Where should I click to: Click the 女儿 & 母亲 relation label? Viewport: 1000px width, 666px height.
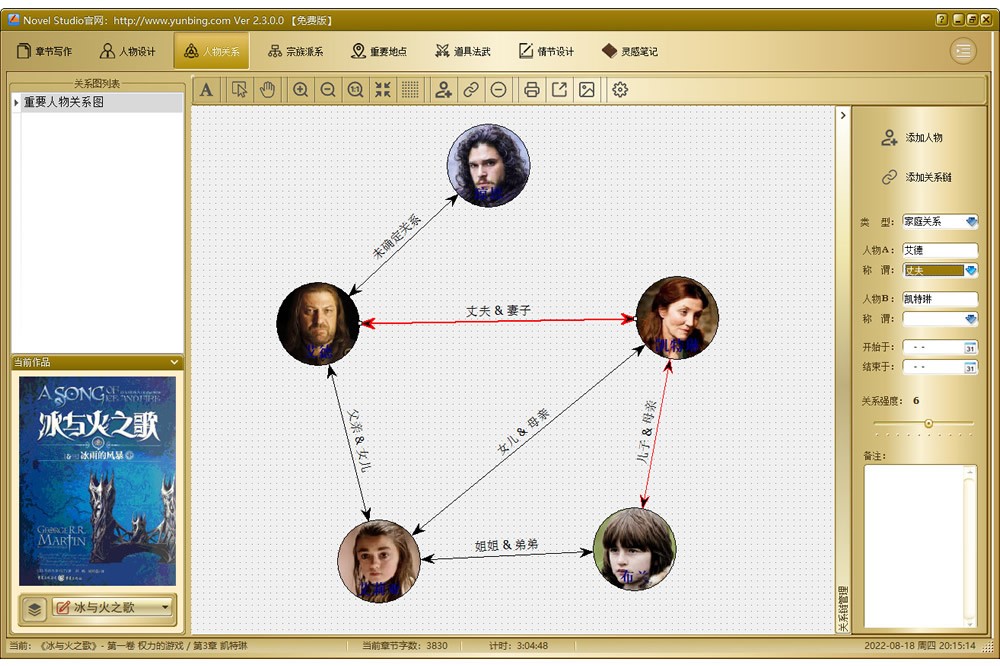[x=523, y=432]
